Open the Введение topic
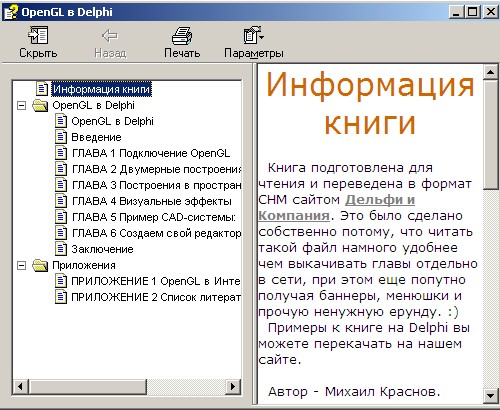Image resolution: width=500 pixels, height=410 pixels. pos(96,137)
